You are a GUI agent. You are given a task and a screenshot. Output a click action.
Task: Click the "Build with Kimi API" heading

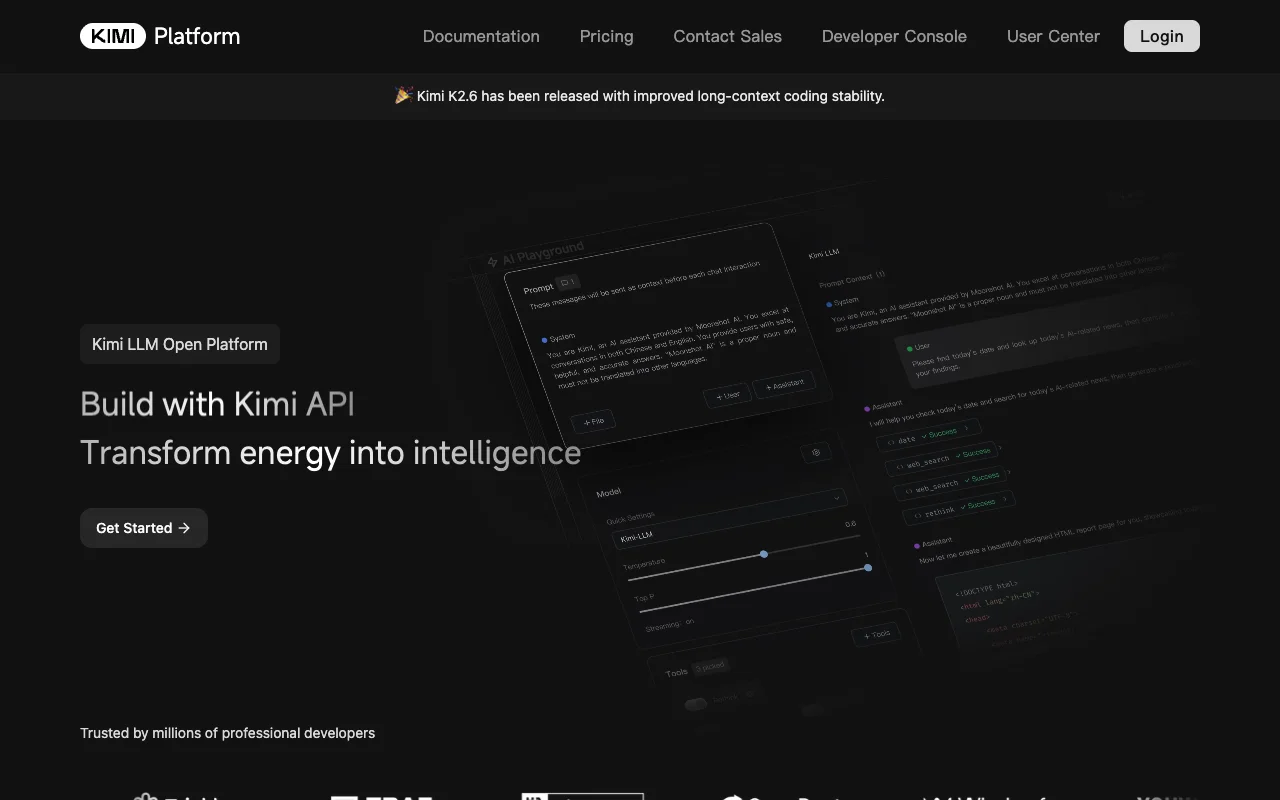[217, 404]
